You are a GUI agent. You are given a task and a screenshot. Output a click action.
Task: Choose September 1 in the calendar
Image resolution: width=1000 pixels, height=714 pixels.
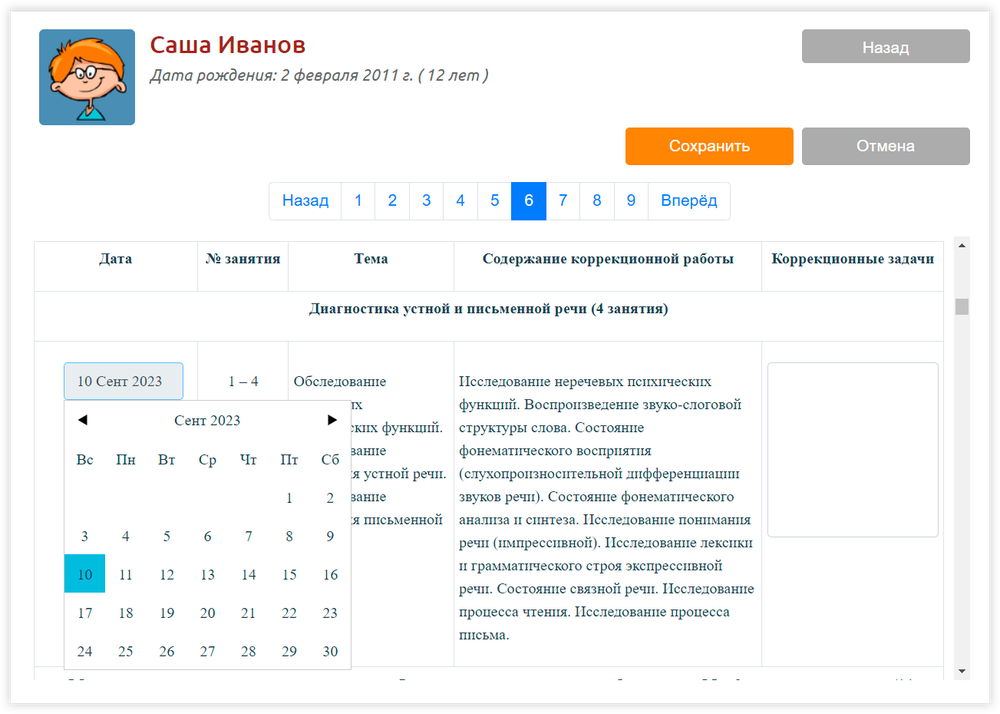[x=289, y=498]
